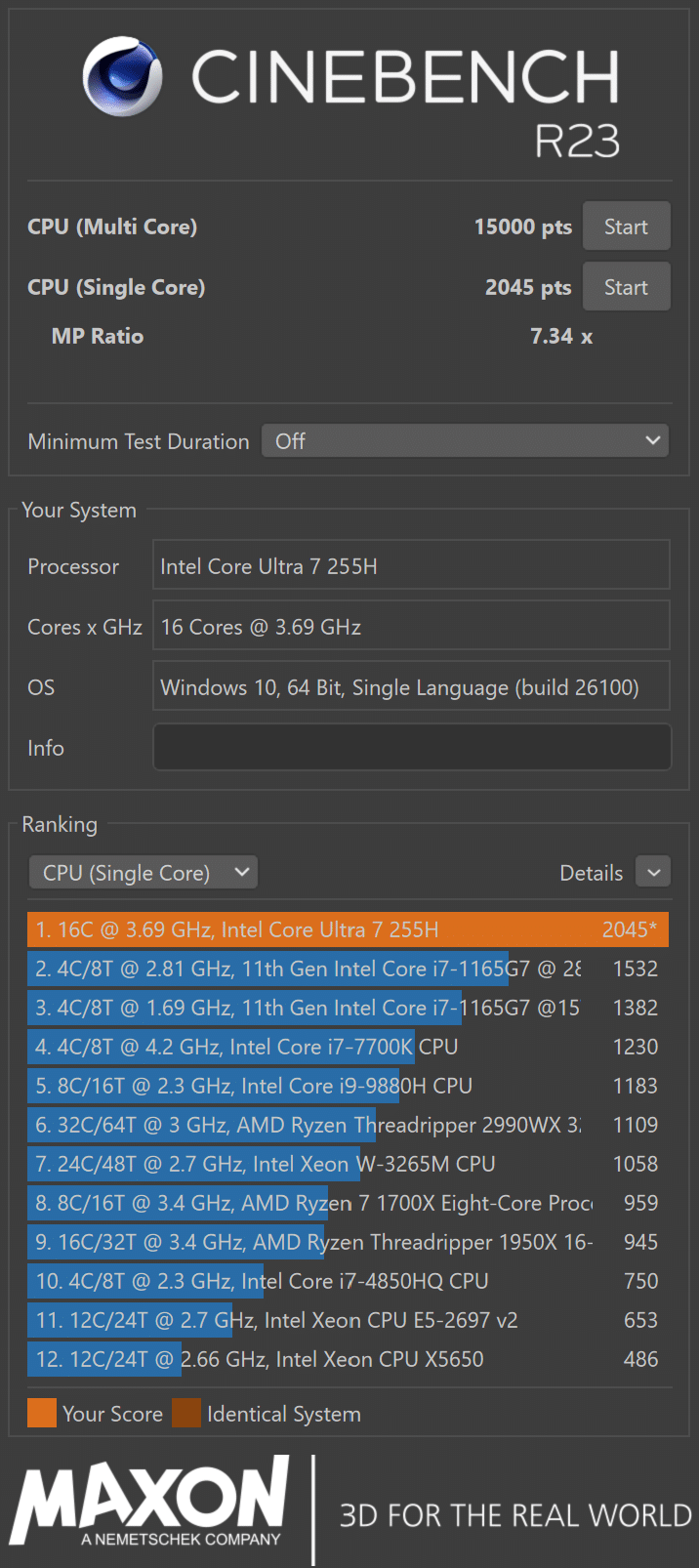Open the CPU (Single Core) ranking dropdown
The height and width of the screenshot is (1568, 699).
pyautogui.click(x=144, y=873)
